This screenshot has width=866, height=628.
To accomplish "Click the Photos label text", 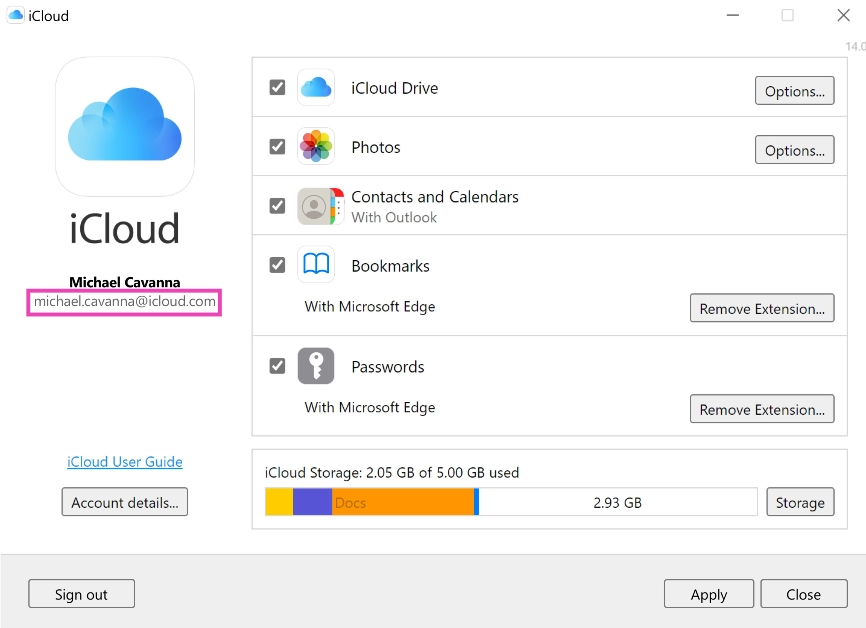I will (376, 147).
